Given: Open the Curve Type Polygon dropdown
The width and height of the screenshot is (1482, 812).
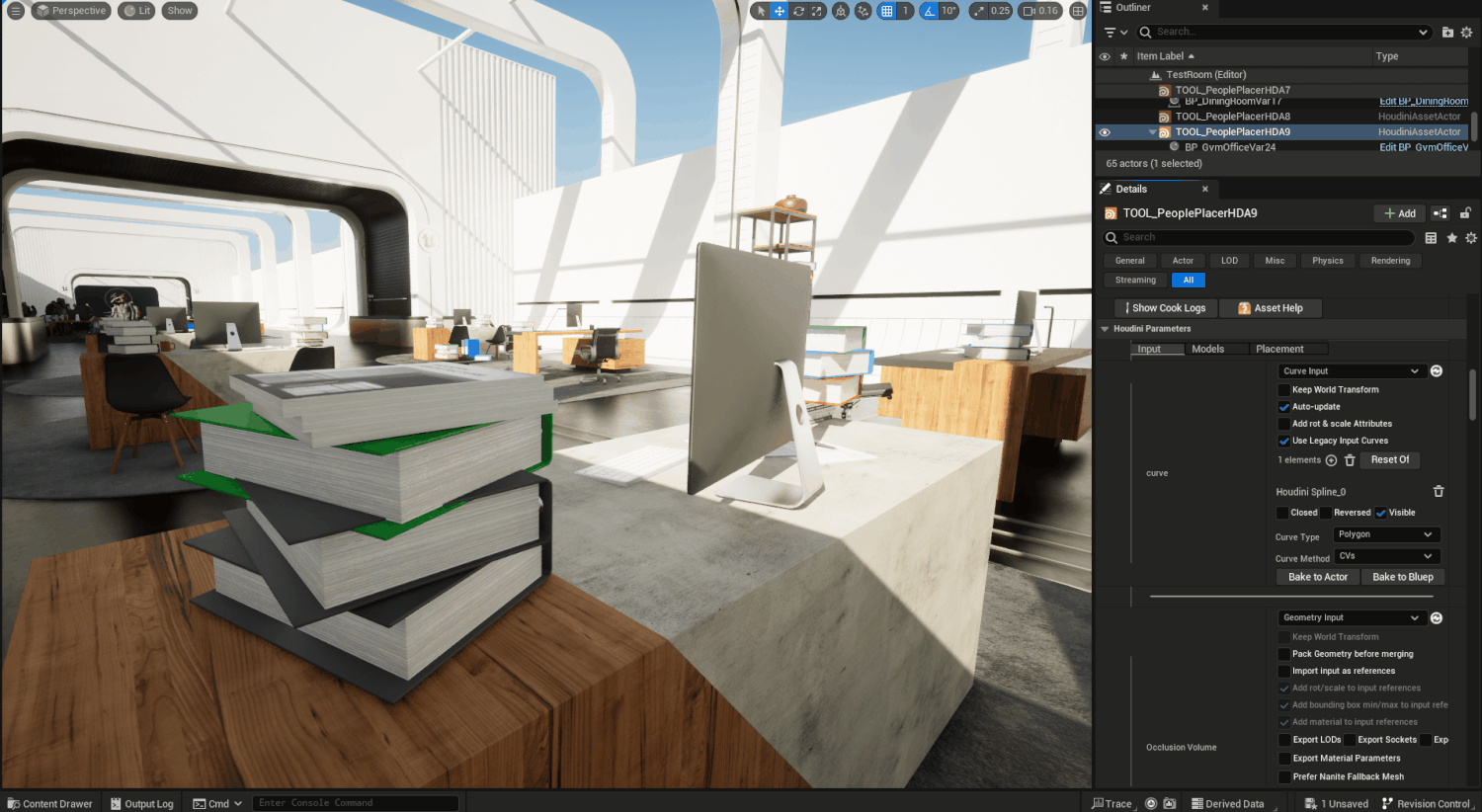Looking at the screenshot, I should (1386, 533).
